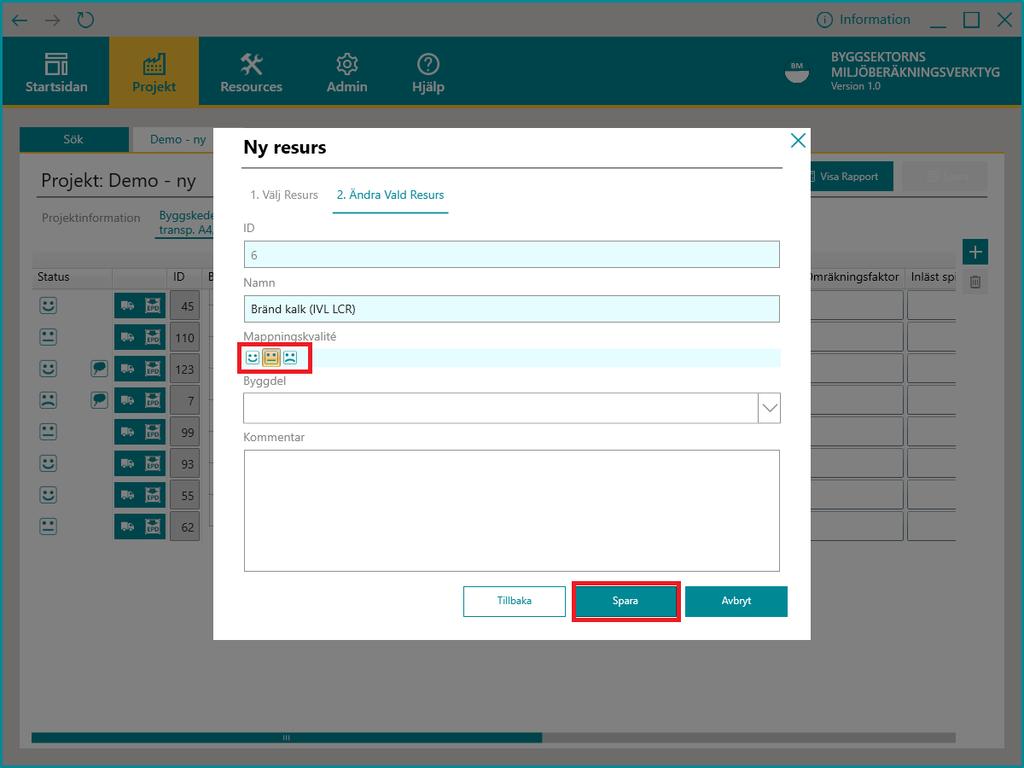
Task: Click the ID cell 55
Action: [185, 496]
